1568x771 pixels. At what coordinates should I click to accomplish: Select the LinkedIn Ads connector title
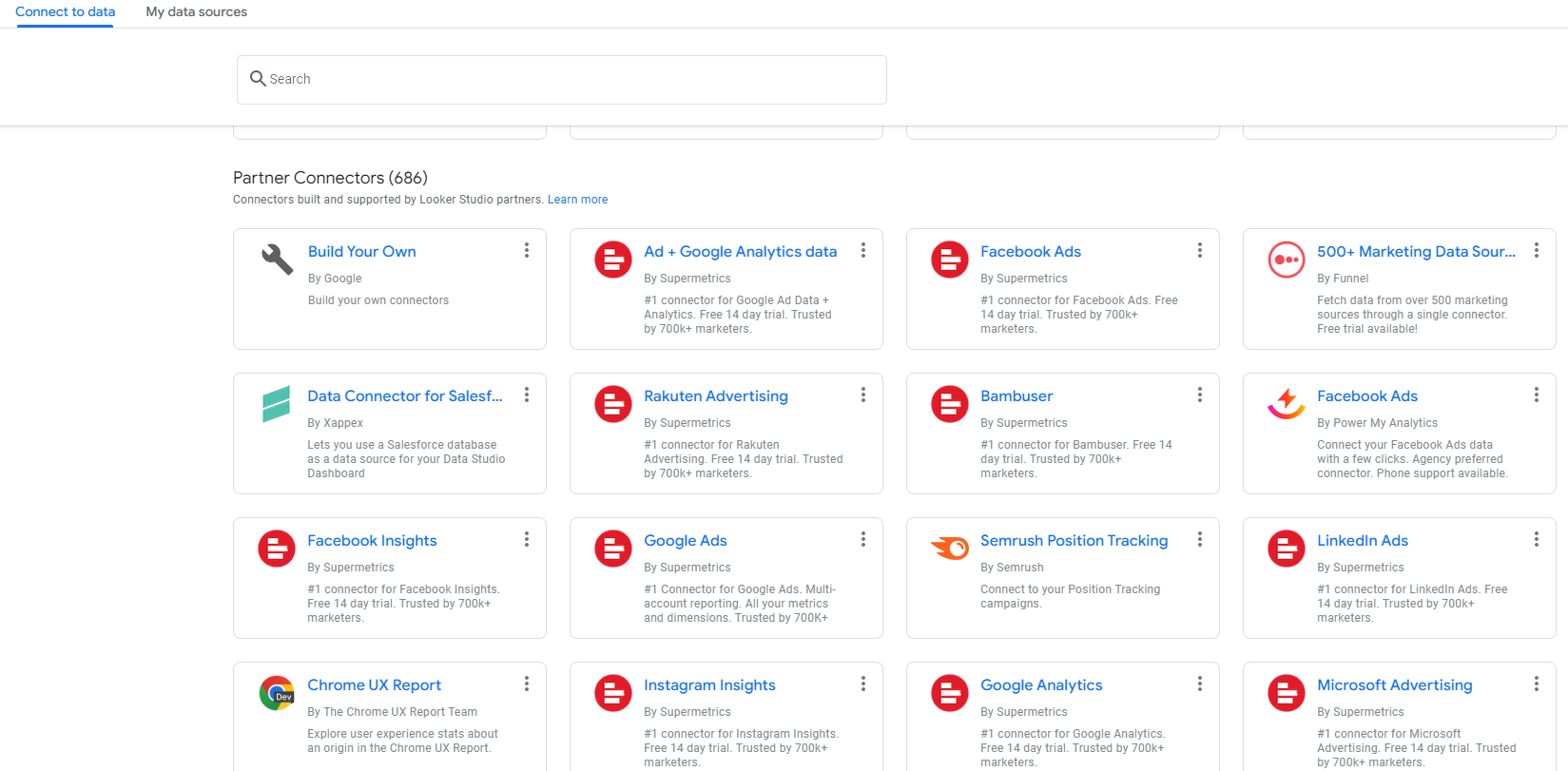[1362, 541]
